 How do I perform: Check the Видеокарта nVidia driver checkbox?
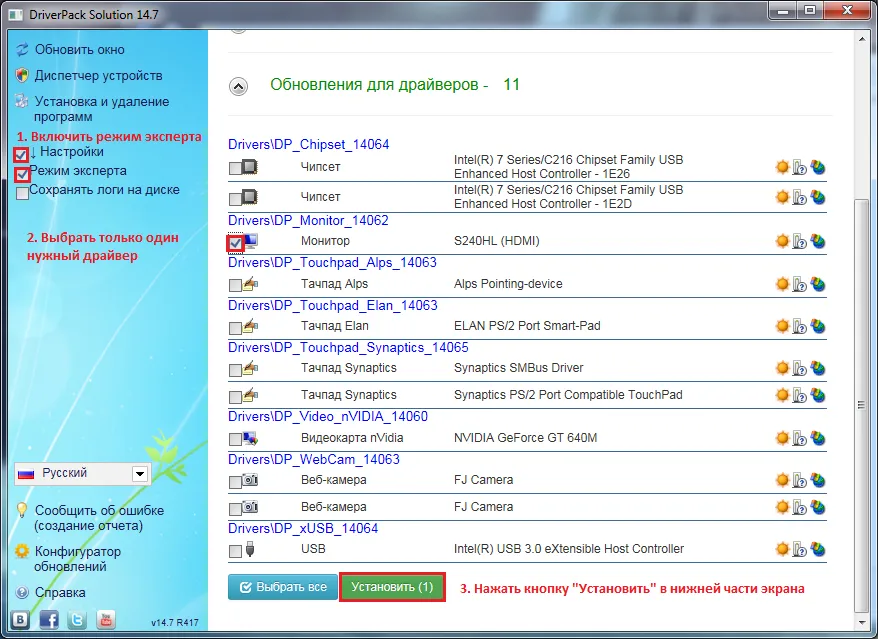(x=235, y=440)
